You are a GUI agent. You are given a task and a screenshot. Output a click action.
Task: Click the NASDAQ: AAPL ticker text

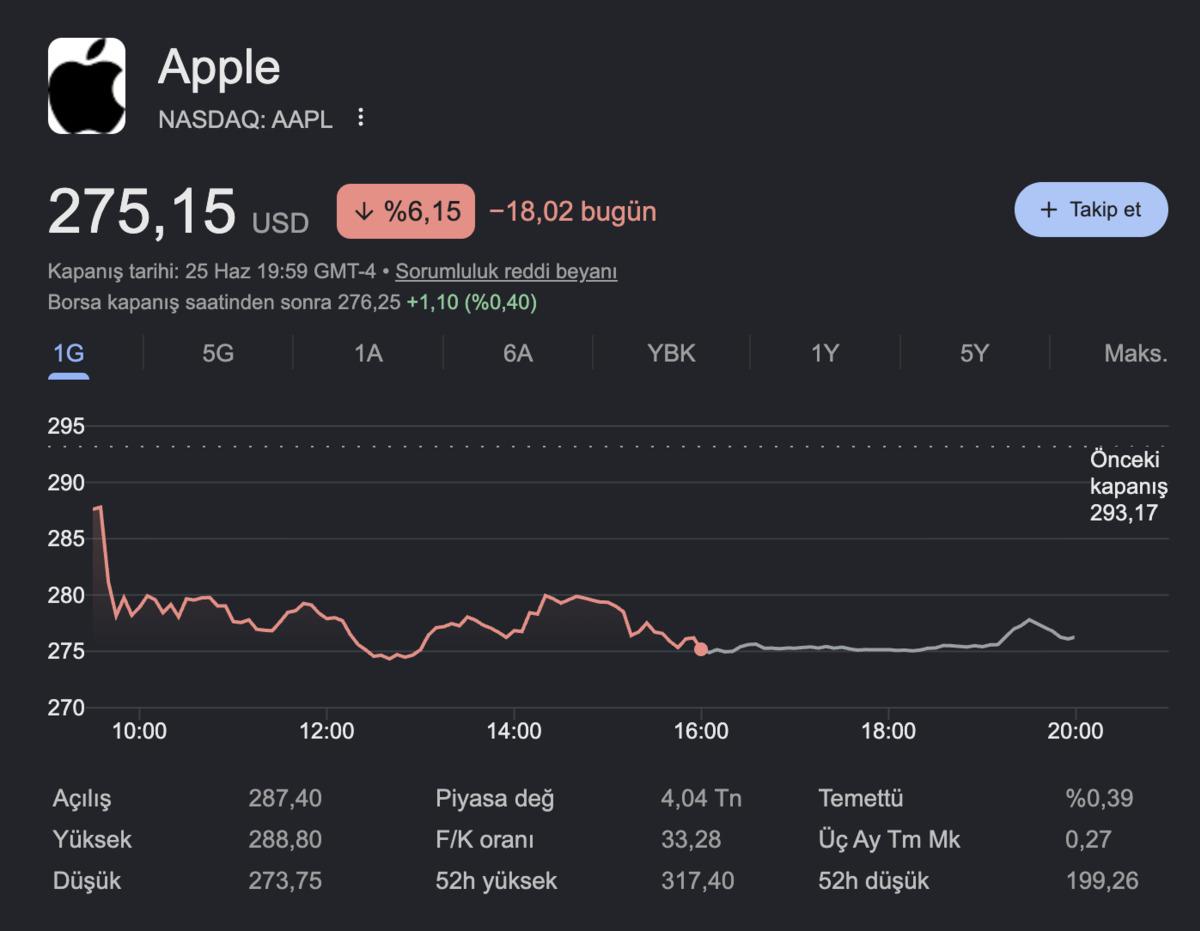click(x=245, y=119)
